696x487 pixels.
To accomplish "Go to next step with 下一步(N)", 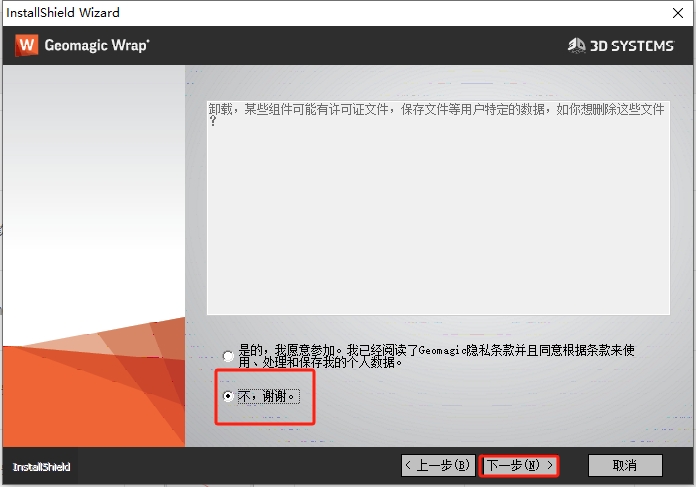I will (519, 465).
